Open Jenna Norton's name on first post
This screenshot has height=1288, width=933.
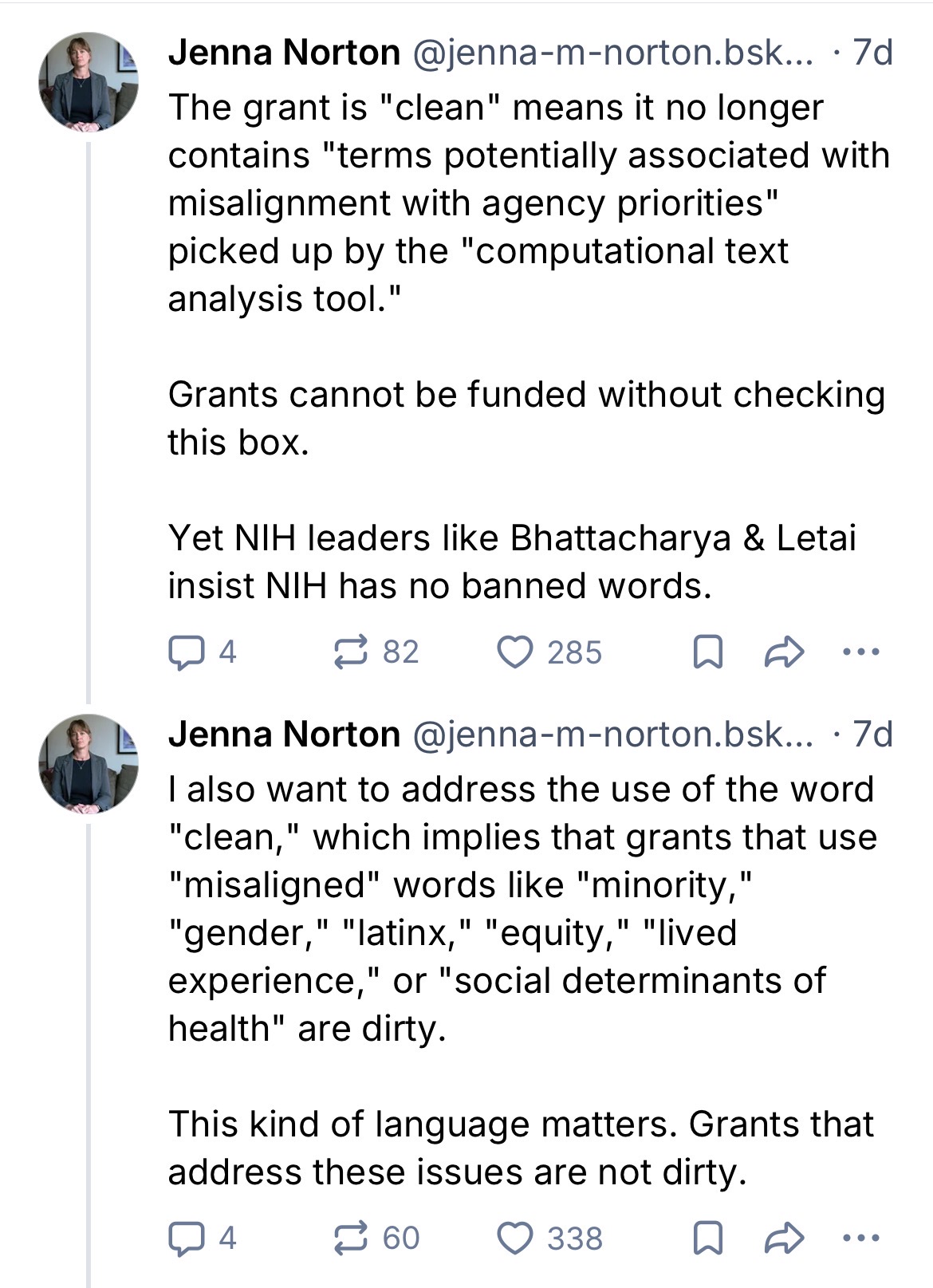(284, 53)
